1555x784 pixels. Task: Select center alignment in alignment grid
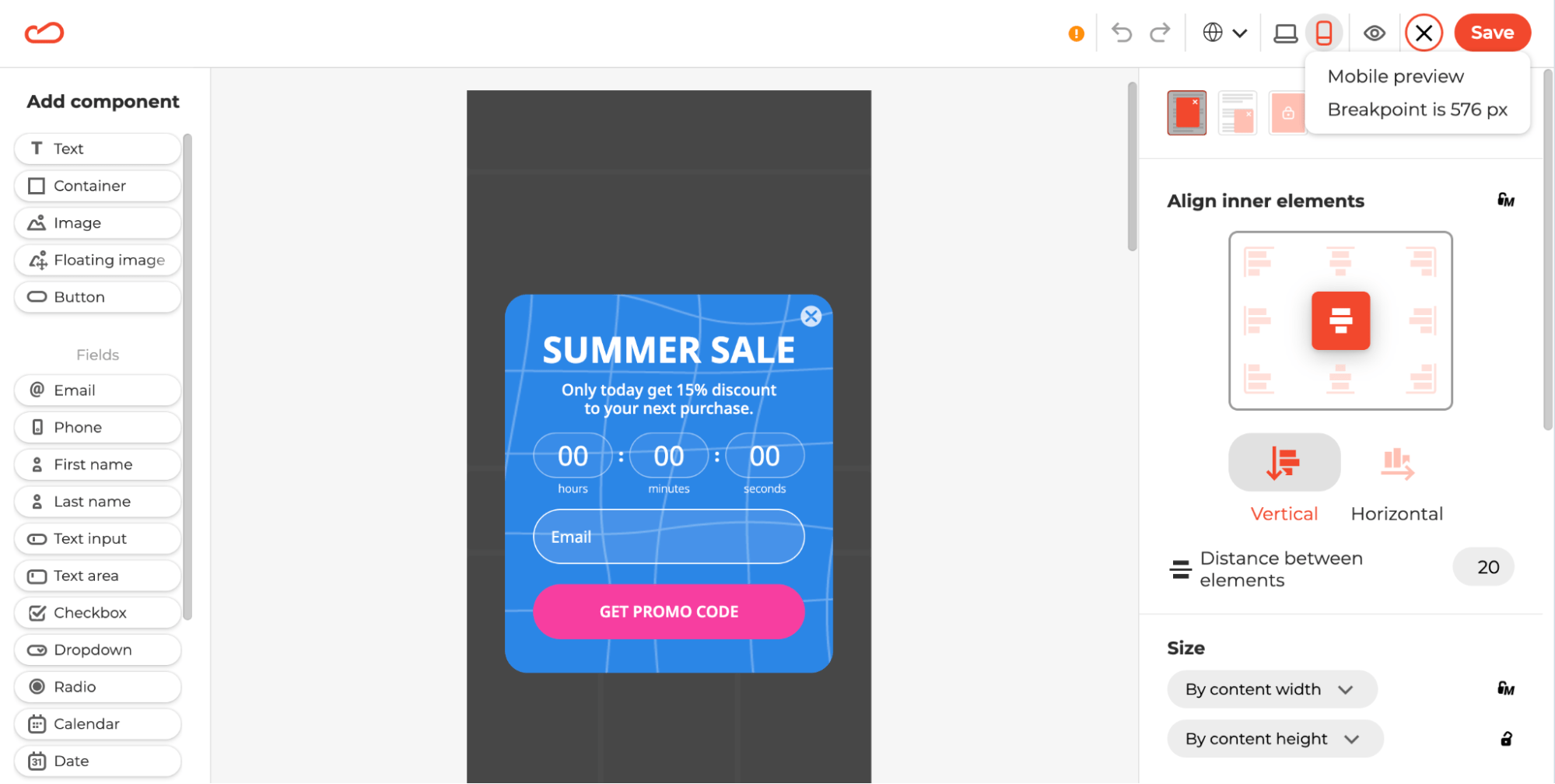pyautogui.click(x=1340, y=320)
